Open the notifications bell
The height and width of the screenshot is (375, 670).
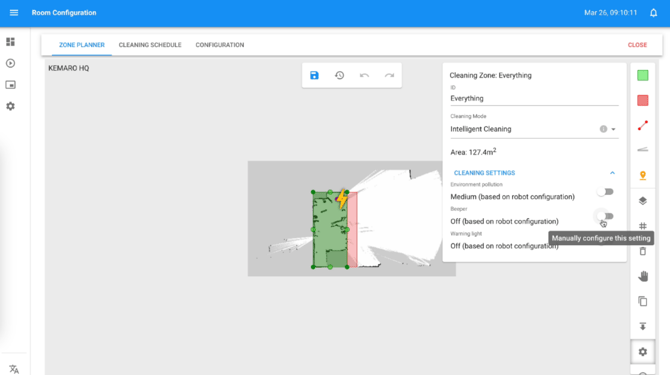click(x=653, y=13)
